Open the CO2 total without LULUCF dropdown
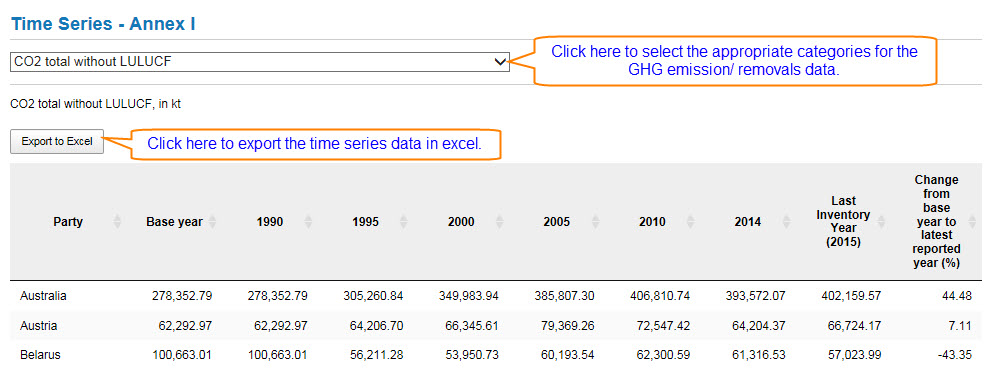Image resolution: width=992 pixels, height=369 pixels. (x=259, y=61)
